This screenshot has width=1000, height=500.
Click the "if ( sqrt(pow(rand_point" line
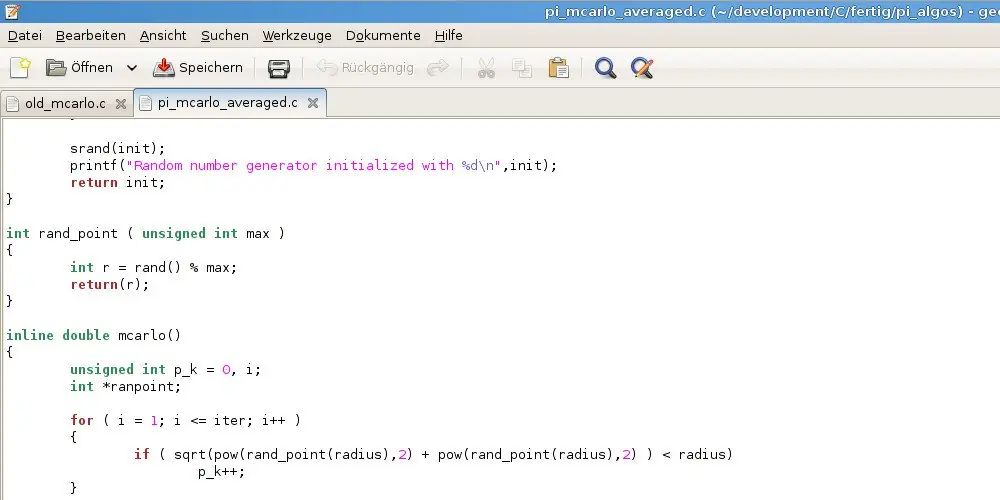click(433, 454)
